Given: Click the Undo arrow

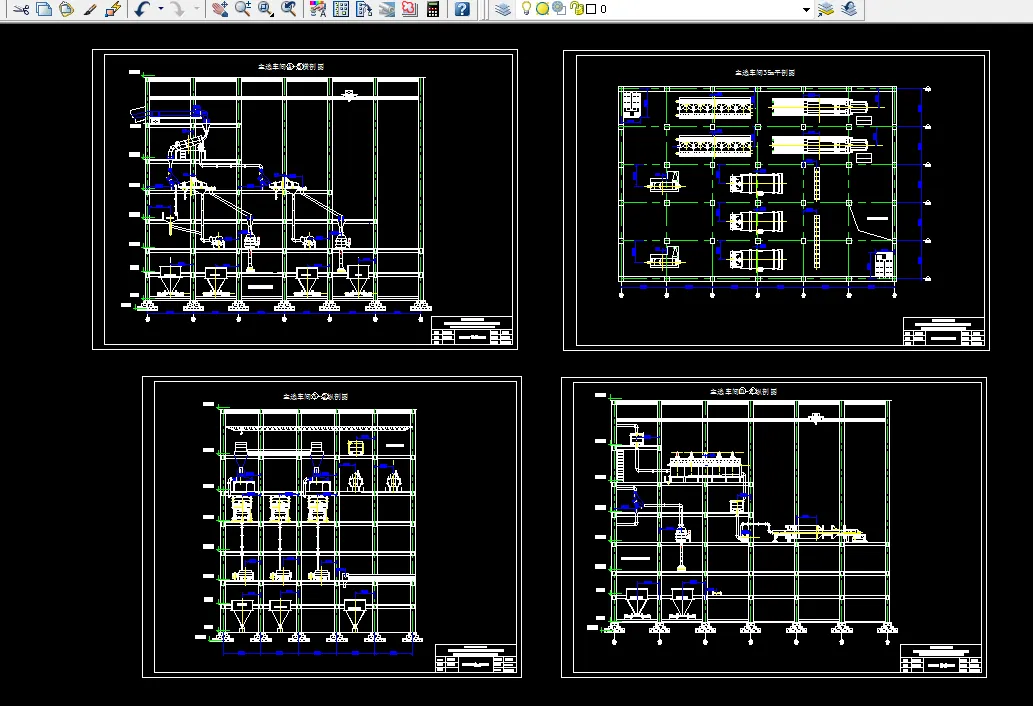Looking at the screenshot, I should 142,9.
